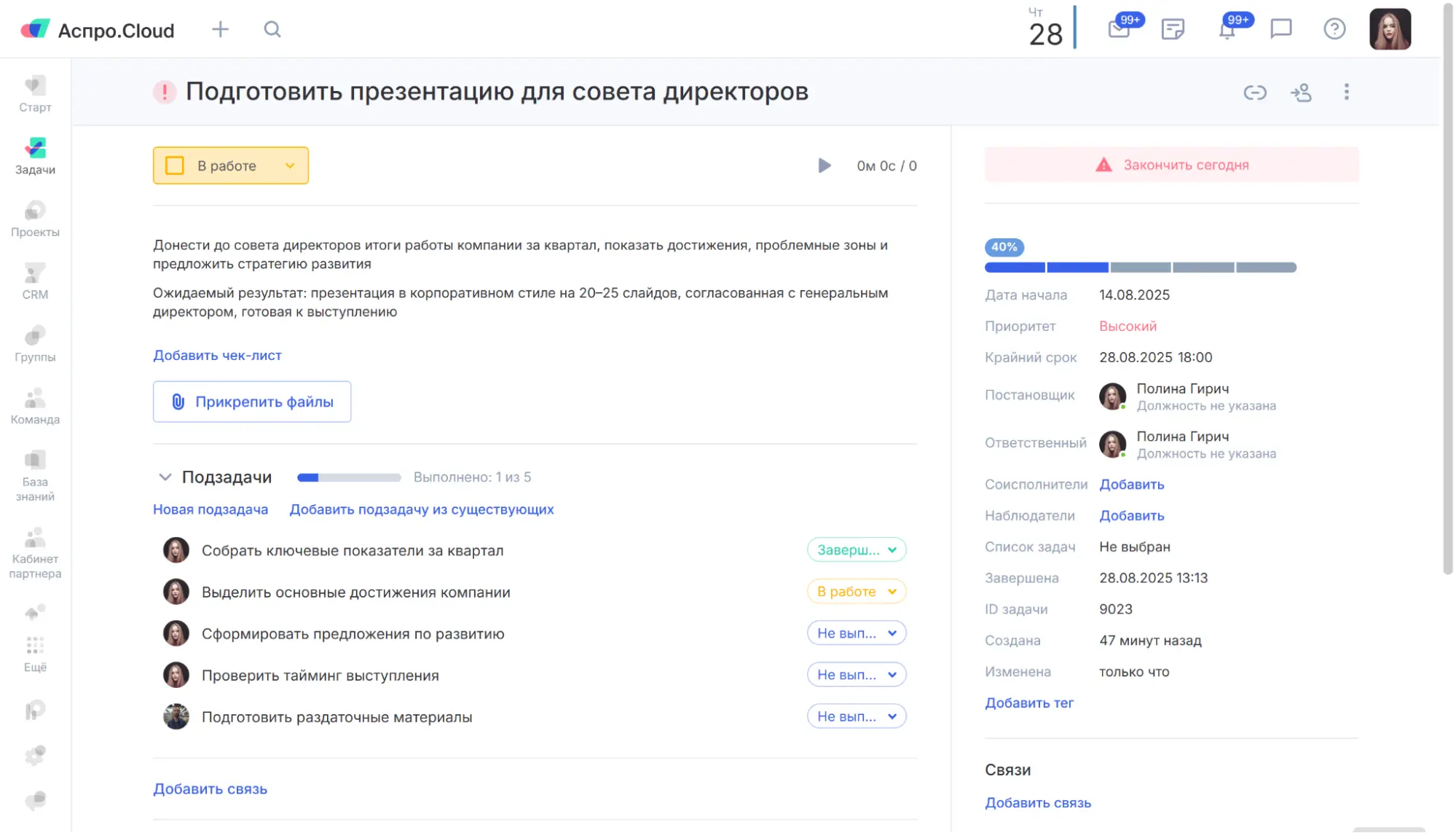Open the mail inbox icon
The image size is (1456, 833).
pos(1119,30)
